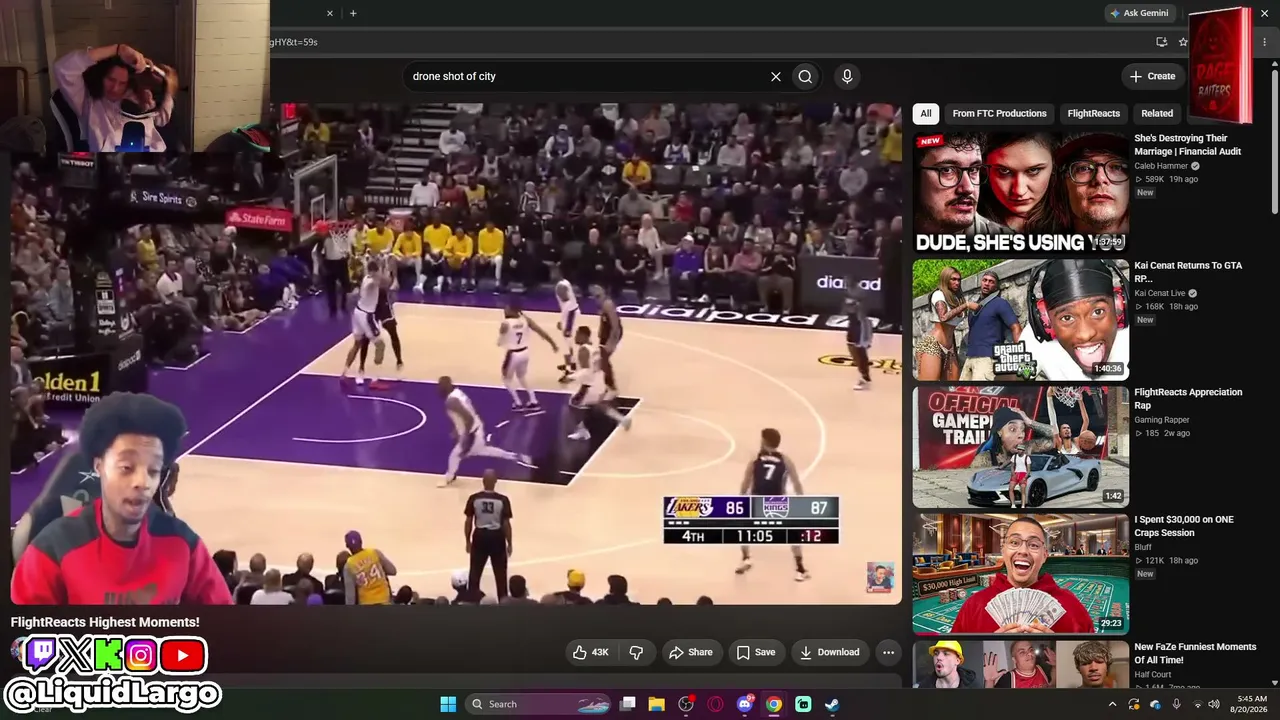
Task: Open FlightReacts Appreciation Rap thumbnail
Action: pyautogui.click(x=1020, y=447)
